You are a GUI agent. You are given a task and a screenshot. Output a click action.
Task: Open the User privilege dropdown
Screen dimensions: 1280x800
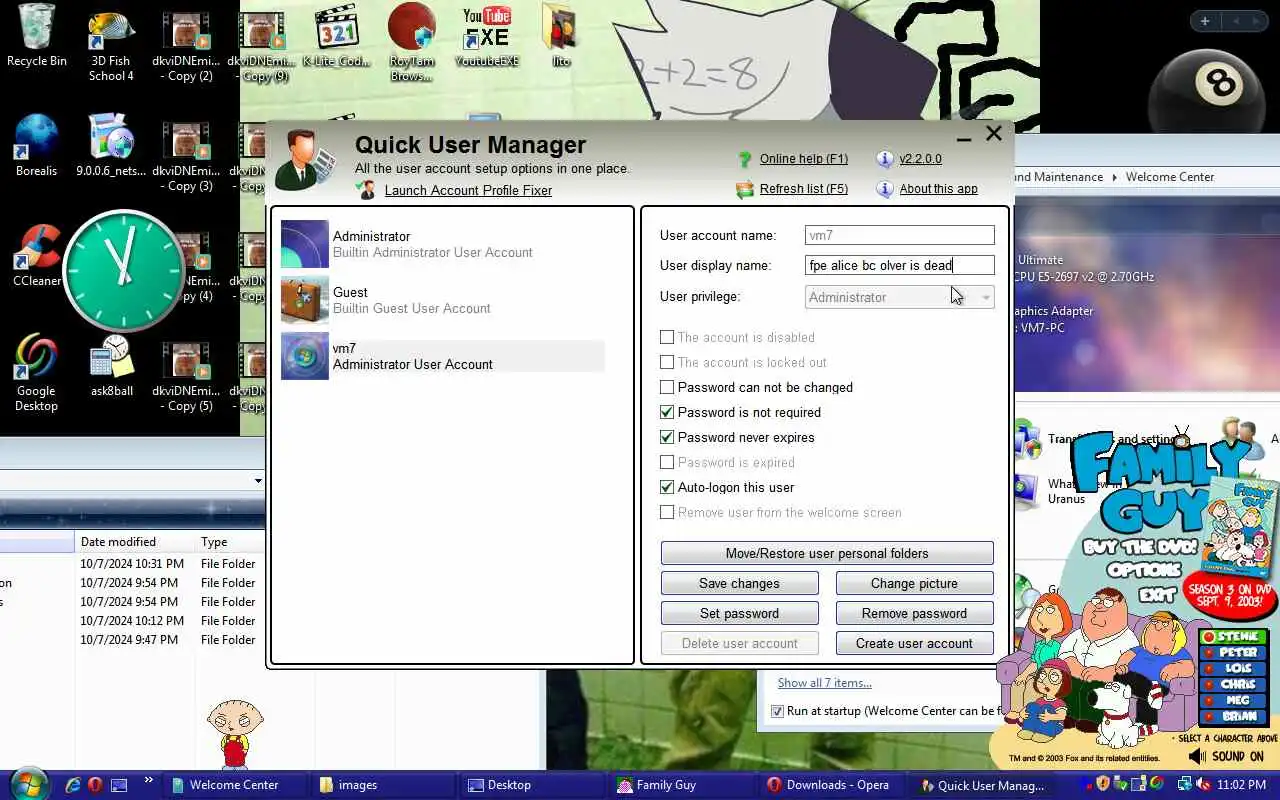pos(899,297)
